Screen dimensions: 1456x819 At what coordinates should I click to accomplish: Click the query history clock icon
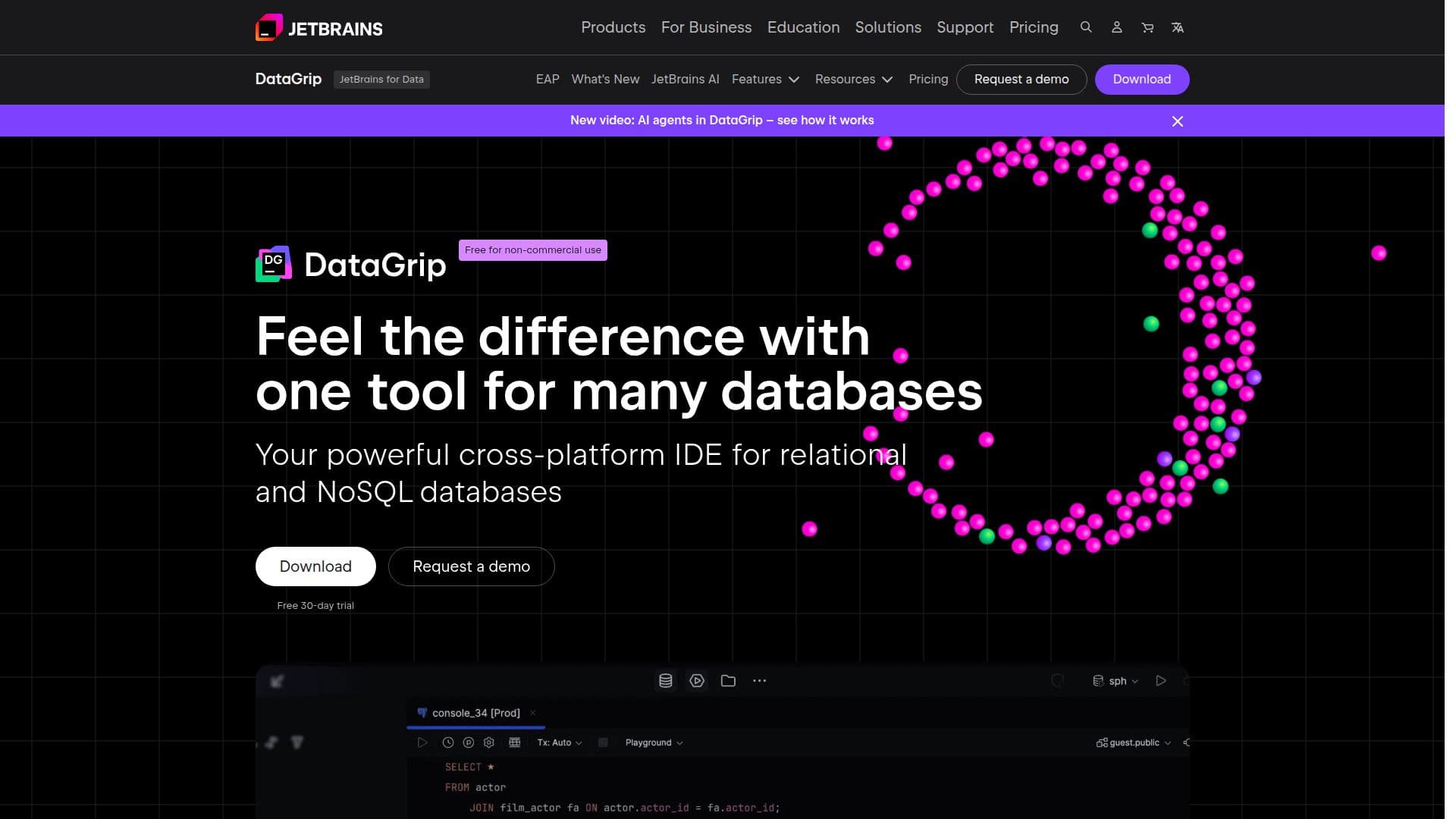[448, 742]
